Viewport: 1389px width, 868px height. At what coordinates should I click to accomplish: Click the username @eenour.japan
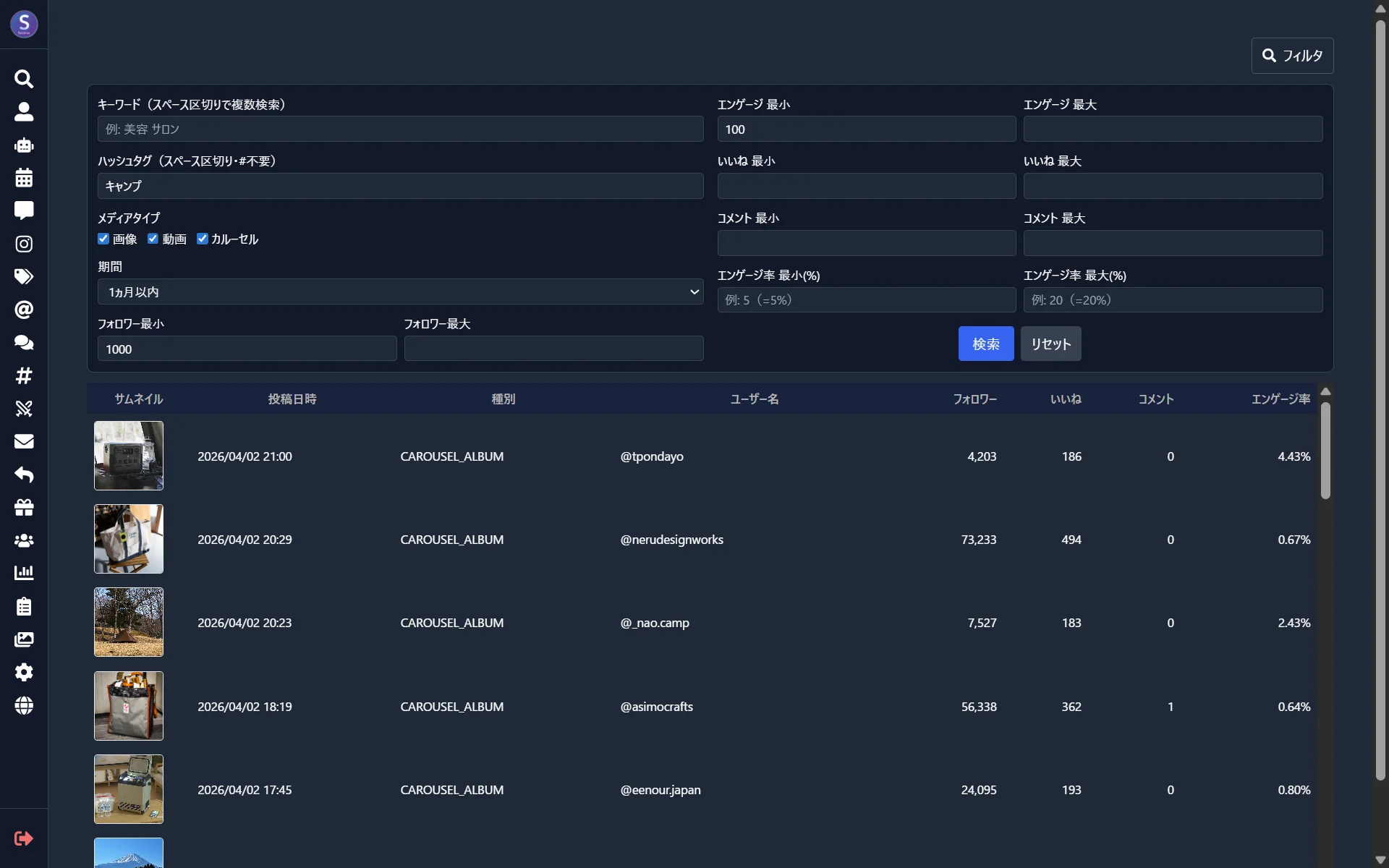point(660,790)
